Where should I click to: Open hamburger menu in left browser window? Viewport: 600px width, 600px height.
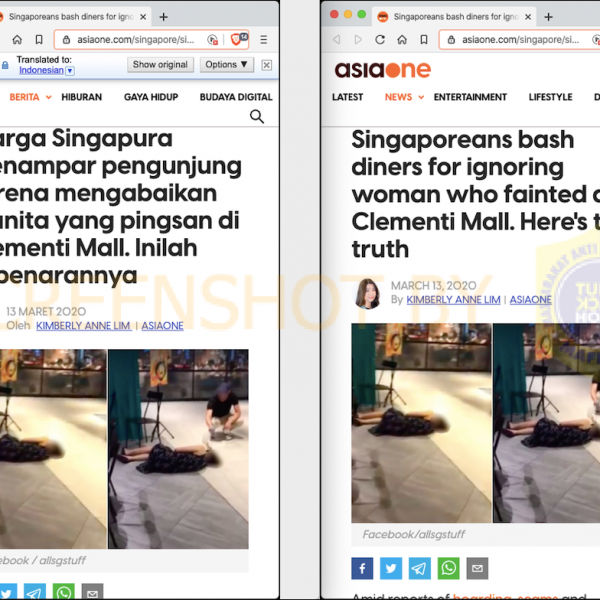[263, 39]
